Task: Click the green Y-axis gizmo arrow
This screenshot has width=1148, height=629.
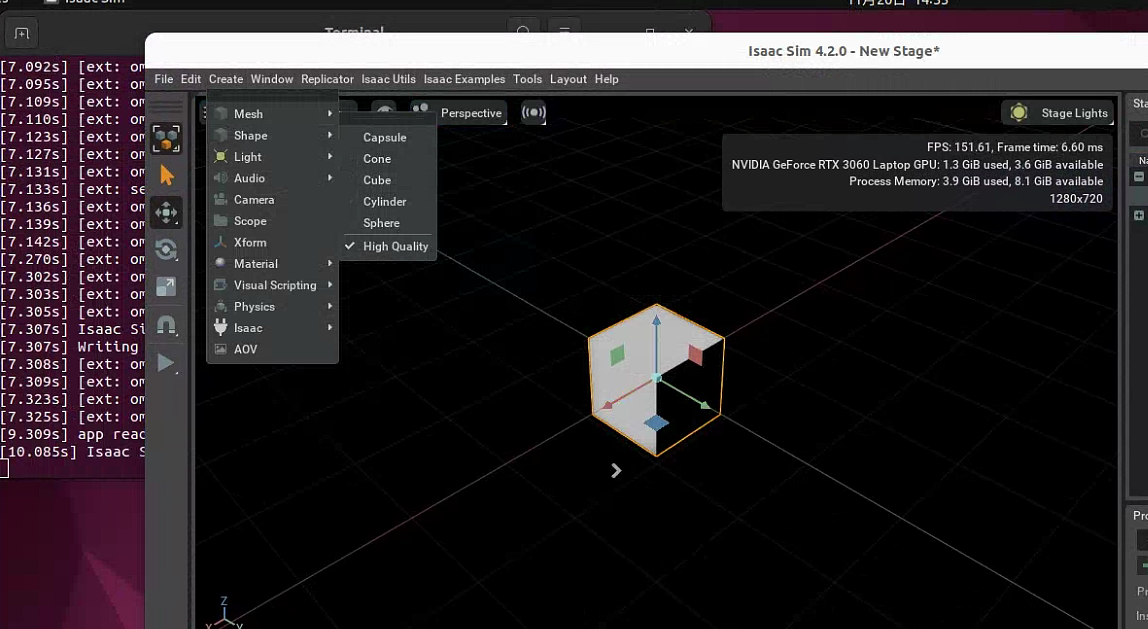Action: (x=704, y=405)
